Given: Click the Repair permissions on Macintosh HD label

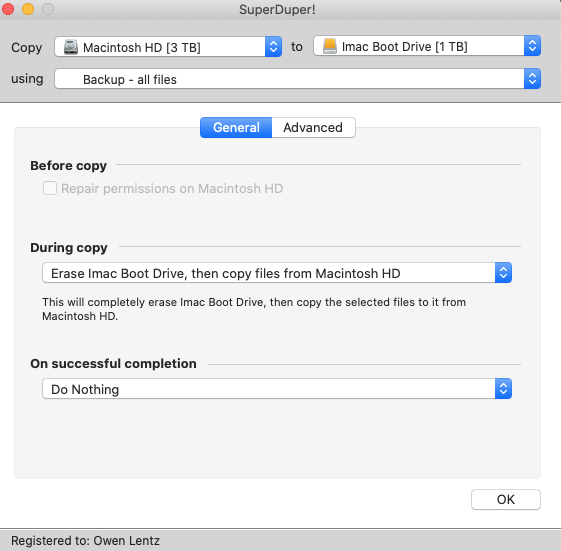Looking at the screenshot, I should pos(172,189).
